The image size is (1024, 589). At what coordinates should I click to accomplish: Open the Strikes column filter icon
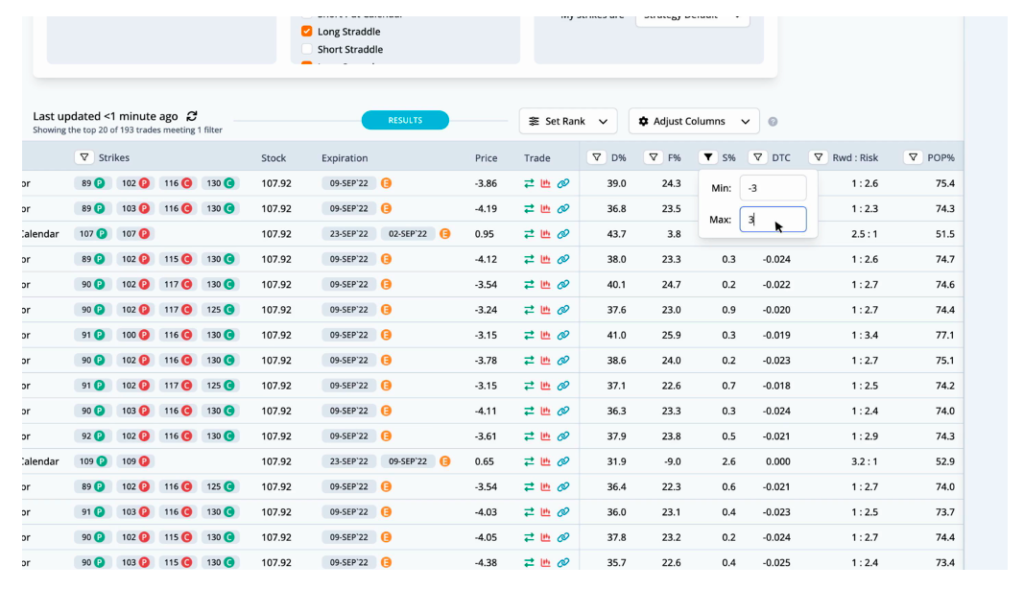click(x=84, y=157)
